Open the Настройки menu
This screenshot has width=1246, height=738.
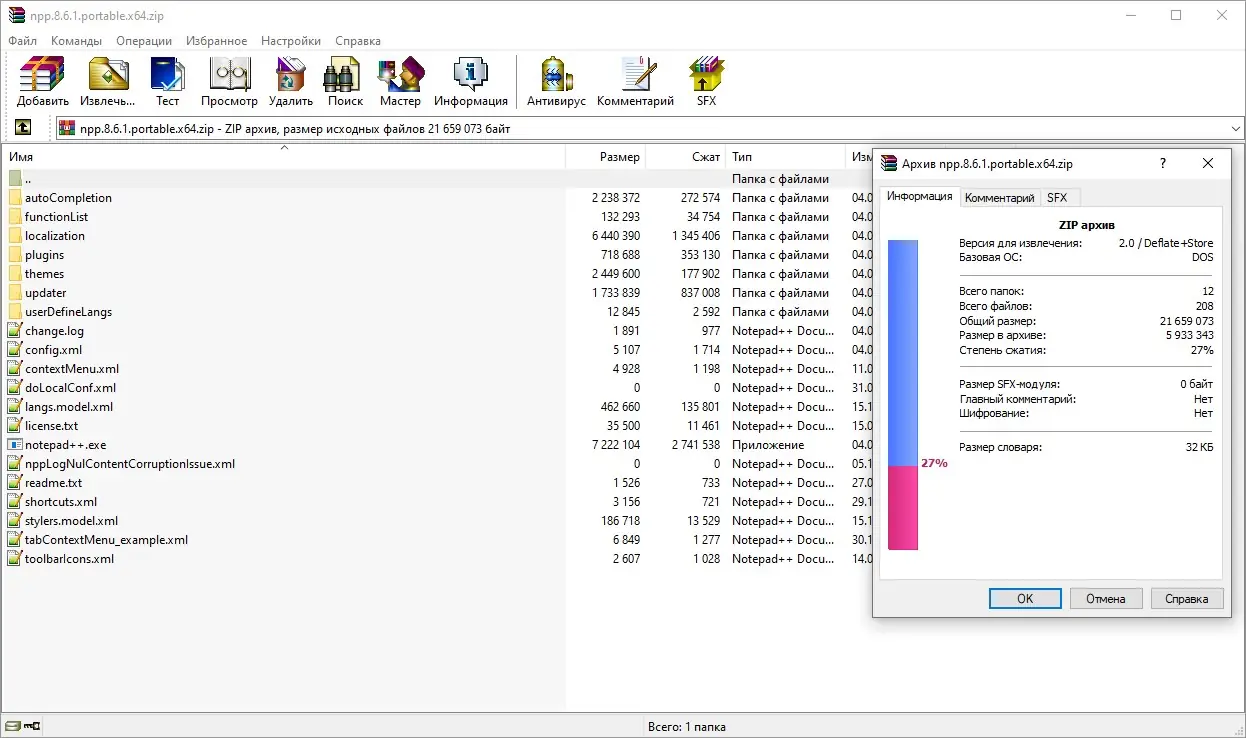pos(291,41)
